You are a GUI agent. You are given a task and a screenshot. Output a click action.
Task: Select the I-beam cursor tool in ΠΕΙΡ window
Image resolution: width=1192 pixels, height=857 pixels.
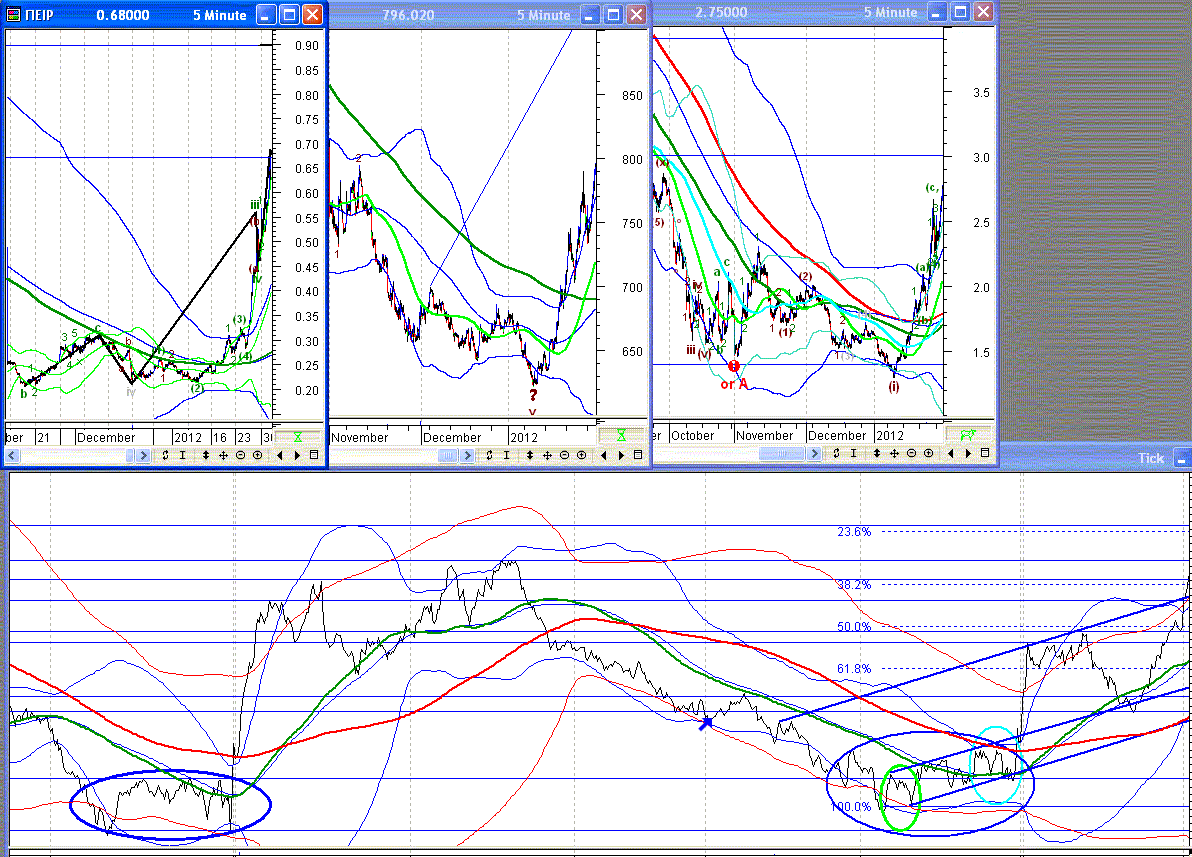[182, 455]
